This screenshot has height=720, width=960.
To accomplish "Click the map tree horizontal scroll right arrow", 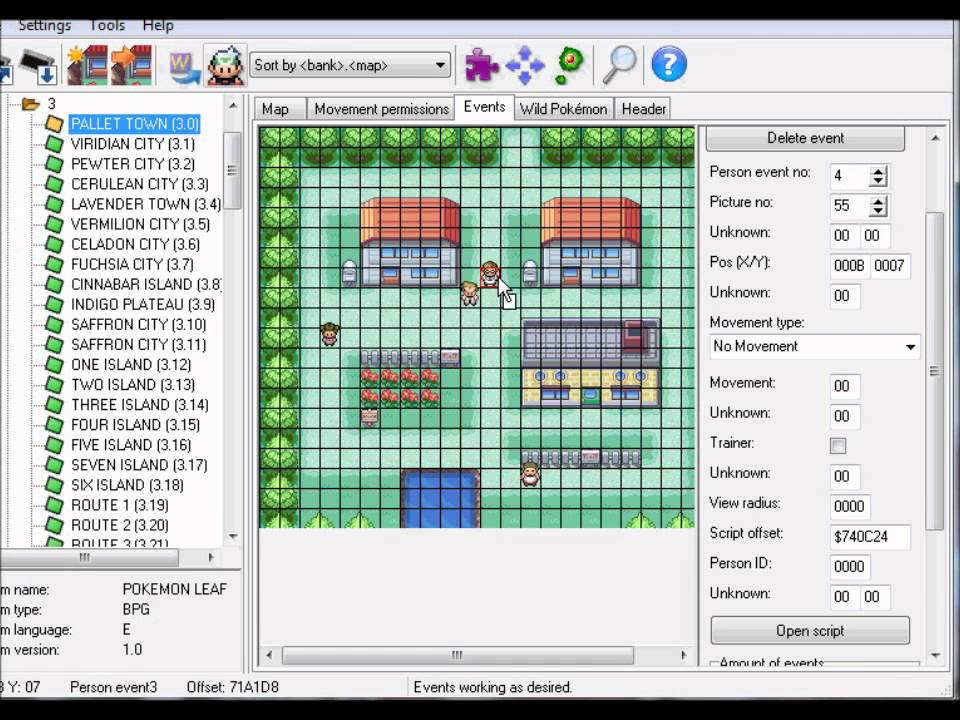I will coord(211,557).
